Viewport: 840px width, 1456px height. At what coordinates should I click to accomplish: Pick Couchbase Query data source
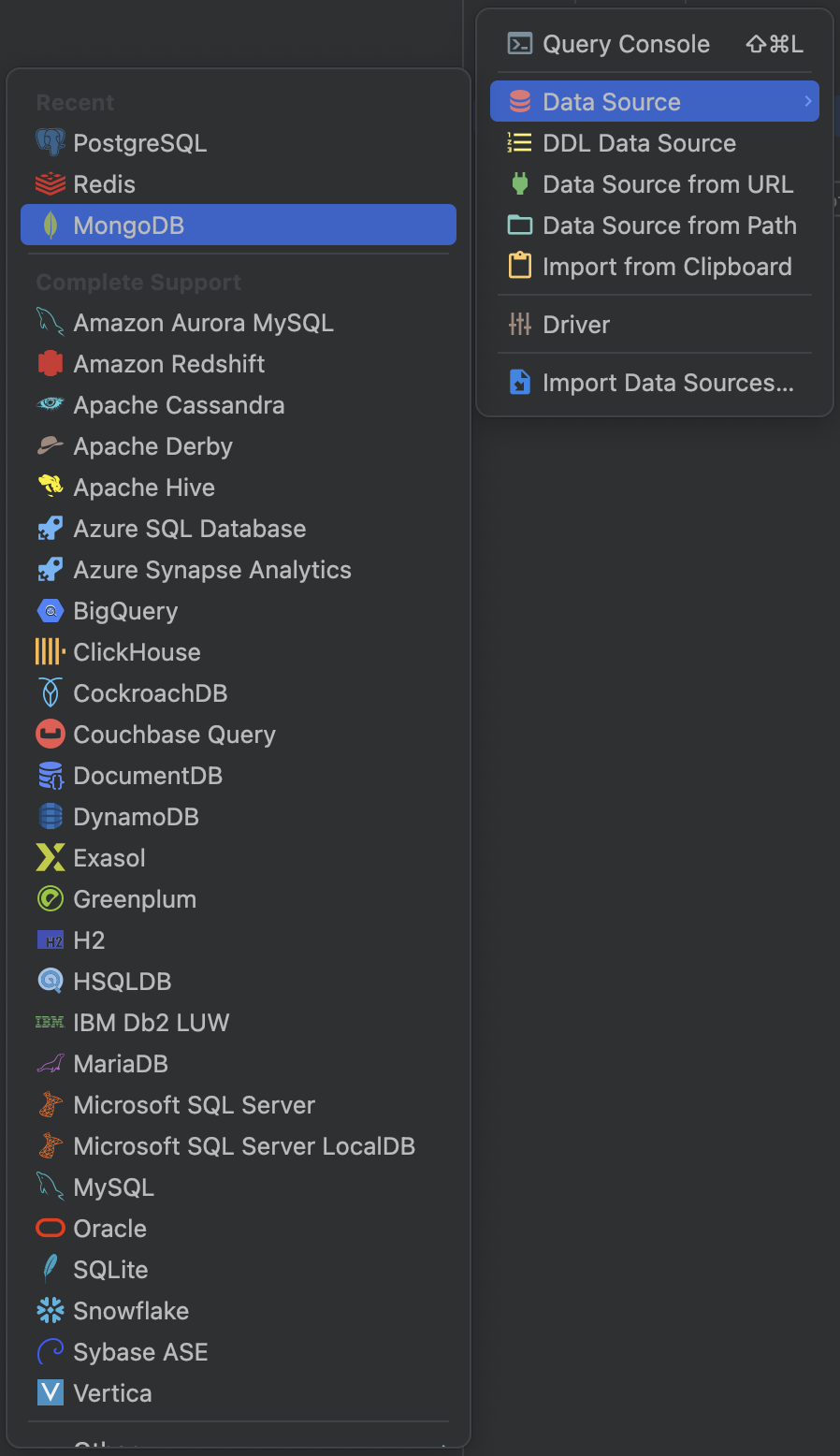tap(174, 735)
